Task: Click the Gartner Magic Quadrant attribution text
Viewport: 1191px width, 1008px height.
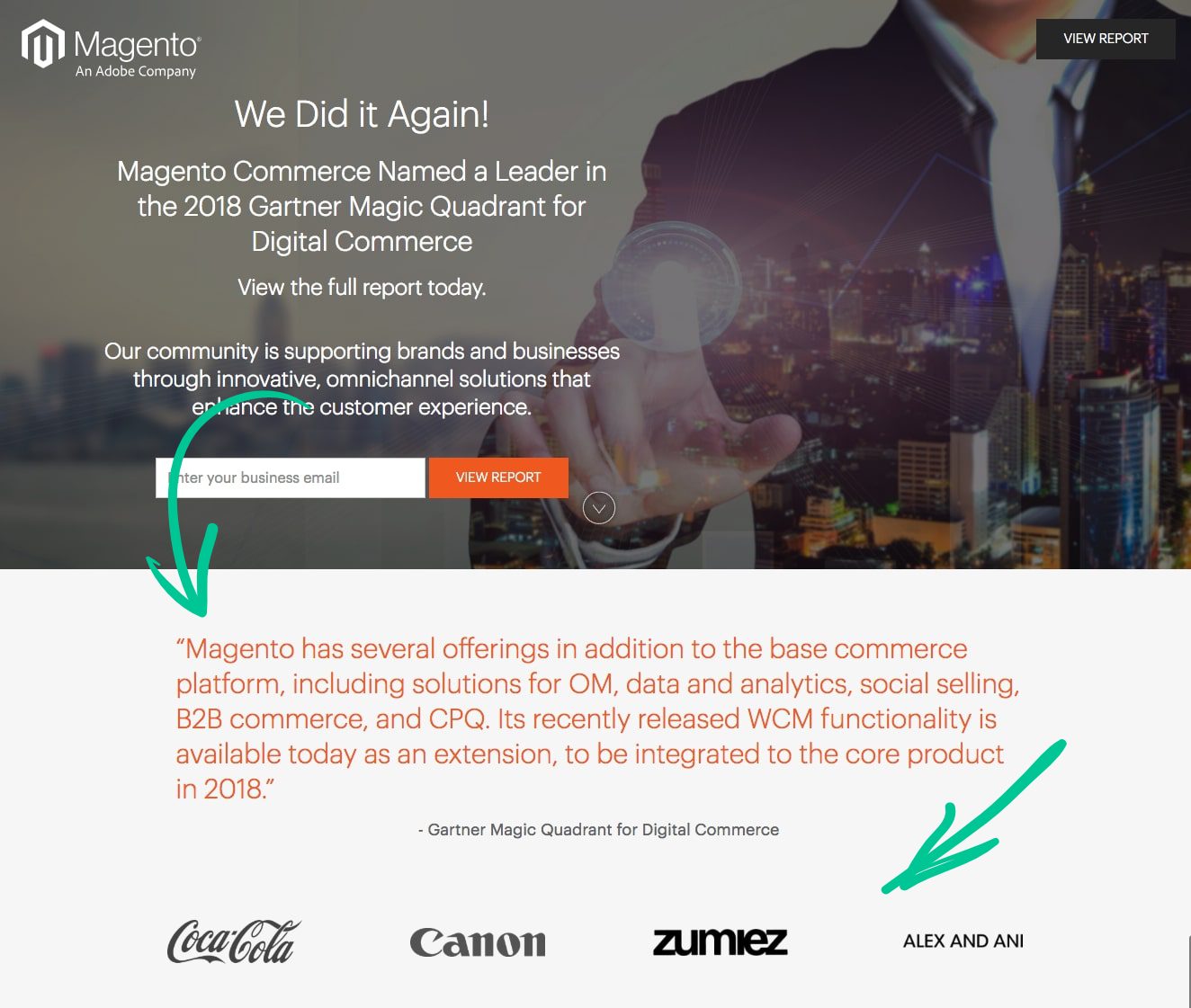Action: [x=599, y=830]
